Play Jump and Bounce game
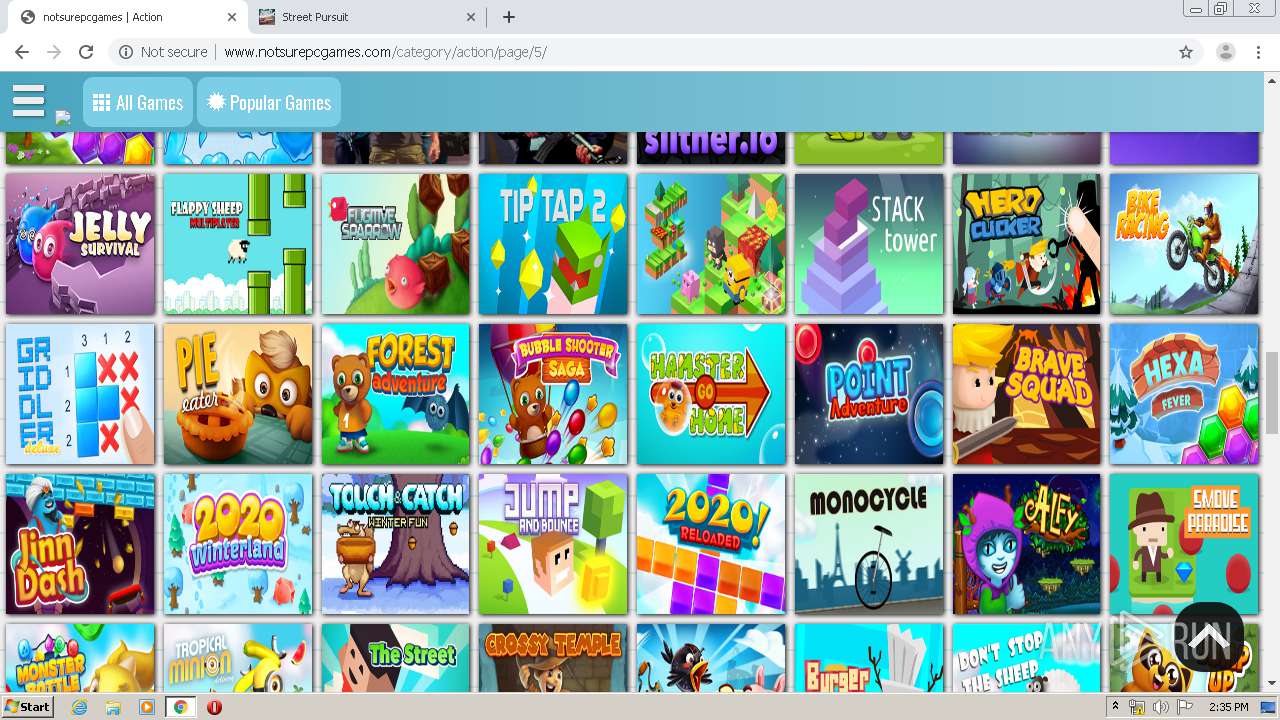Viewport: 1280px width, 720px height. coord(553,544)
